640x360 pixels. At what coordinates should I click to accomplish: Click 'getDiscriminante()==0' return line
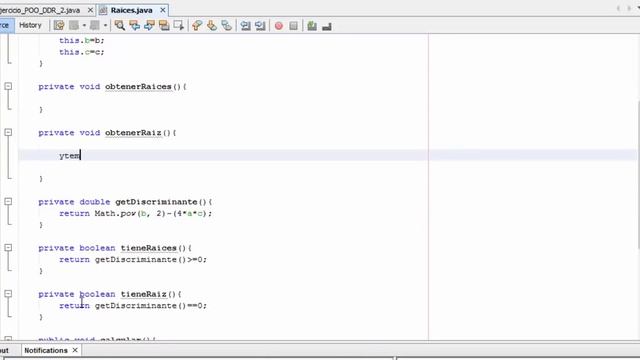pyautogui.click(x=133, y=306)
